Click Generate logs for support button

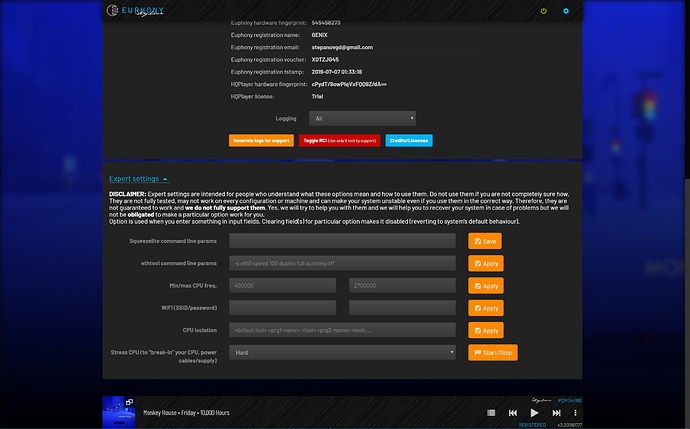tap(261, 140)
